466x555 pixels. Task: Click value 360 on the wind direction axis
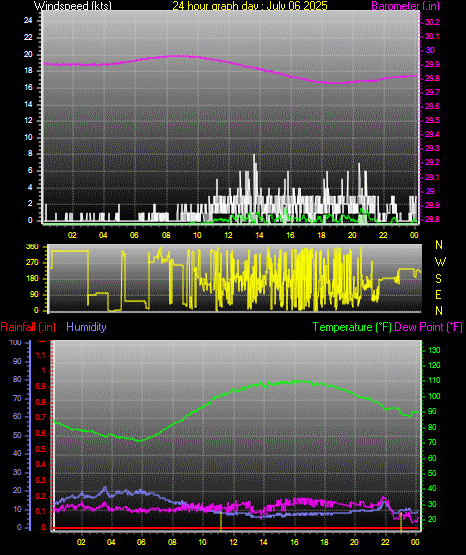coord(32,247)
